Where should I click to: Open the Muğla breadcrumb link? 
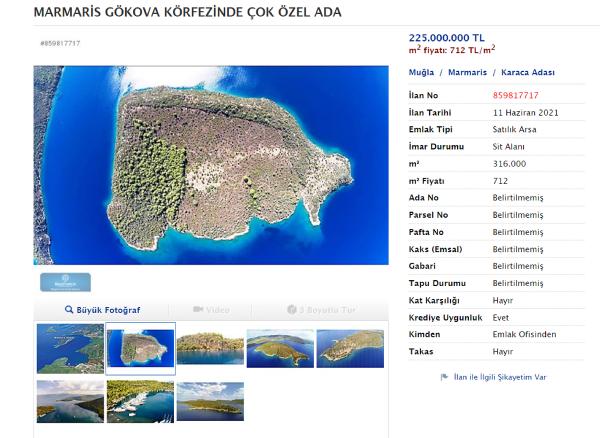[421, 72]
